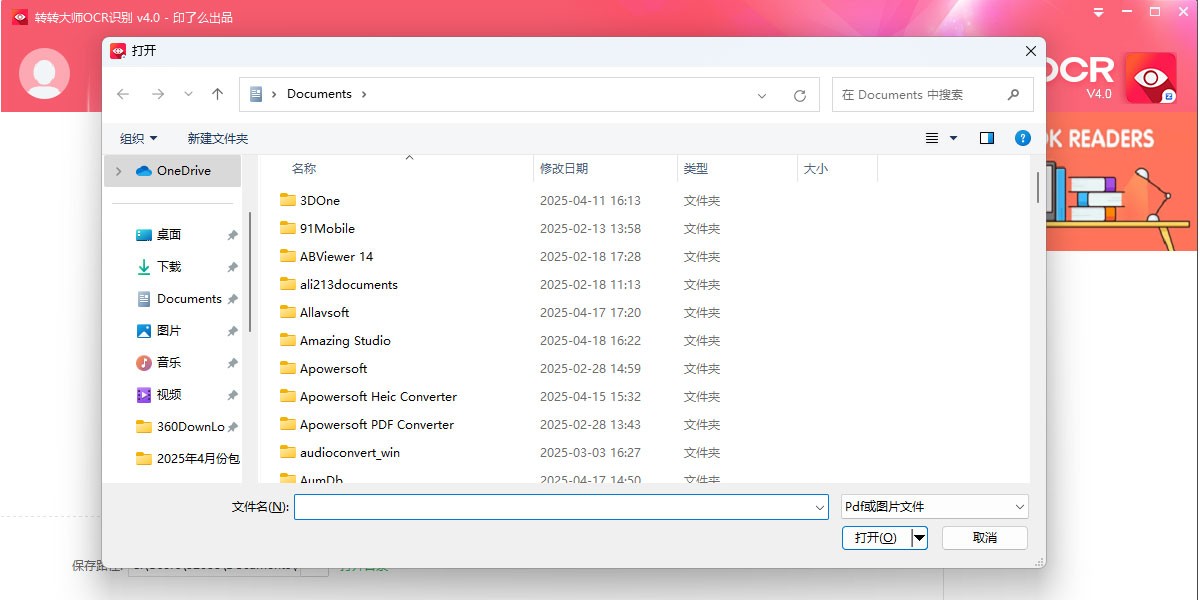Refresh the Documents folder listing
1200x600 pixels.
tap(799, 95)
